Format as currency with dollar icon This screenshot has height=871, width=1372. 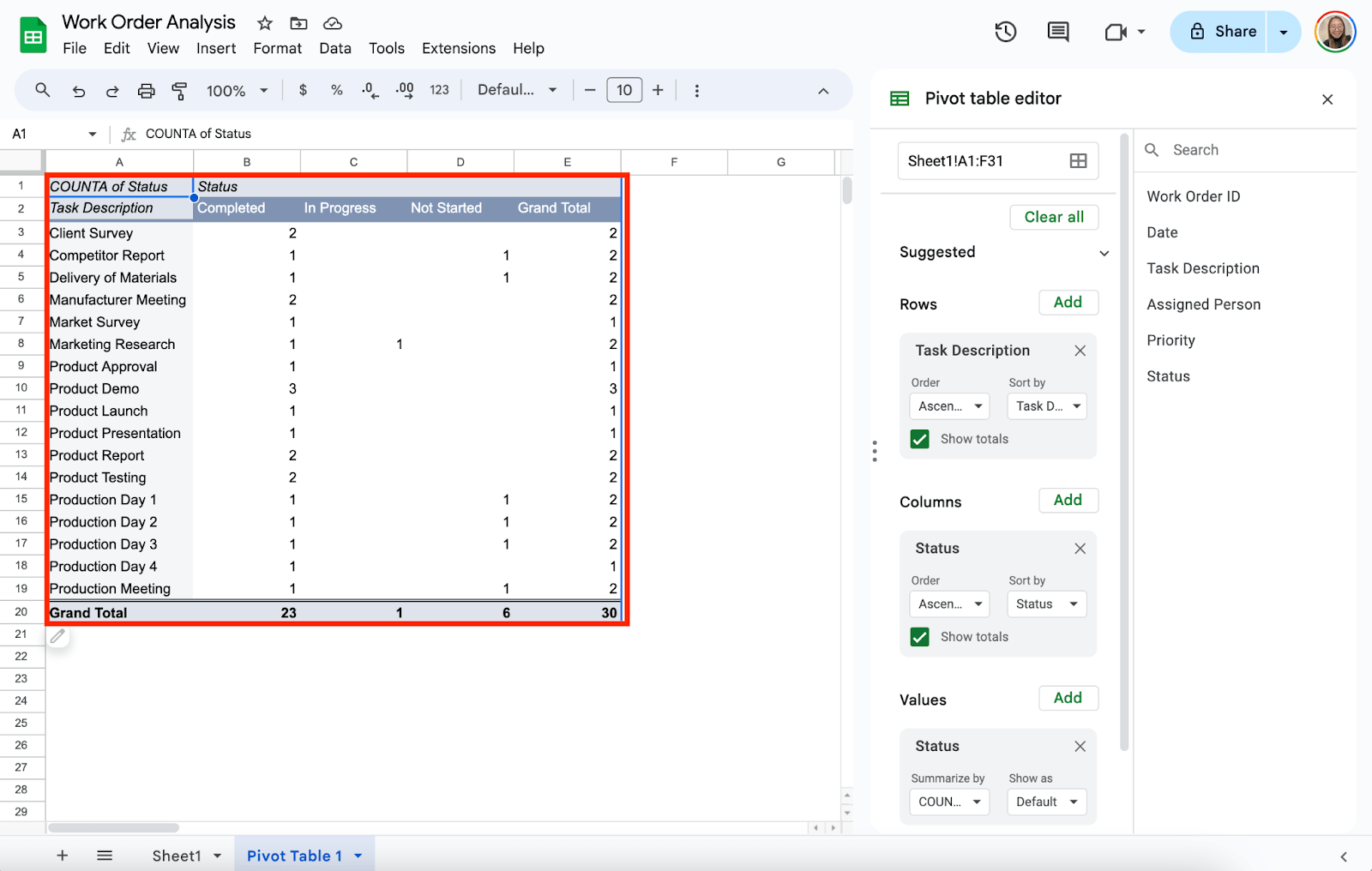point(303,90)
